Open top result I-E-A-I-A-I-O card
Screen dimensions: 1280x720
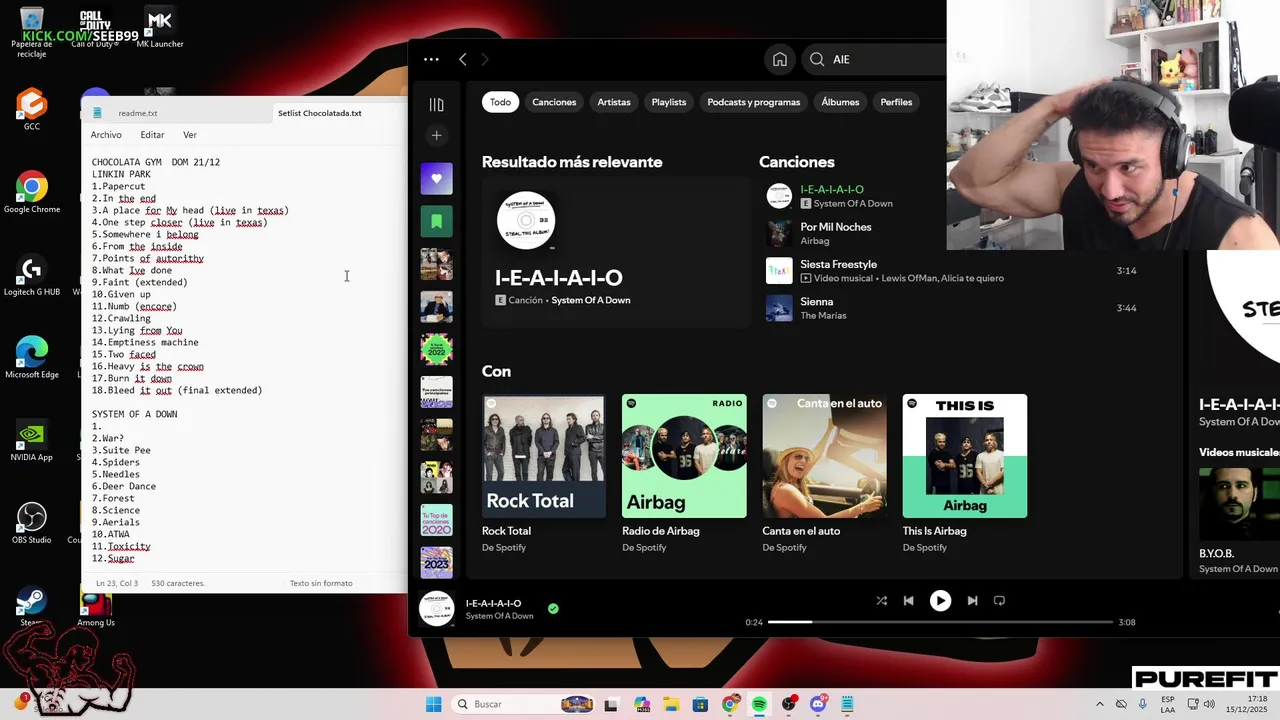616,252
